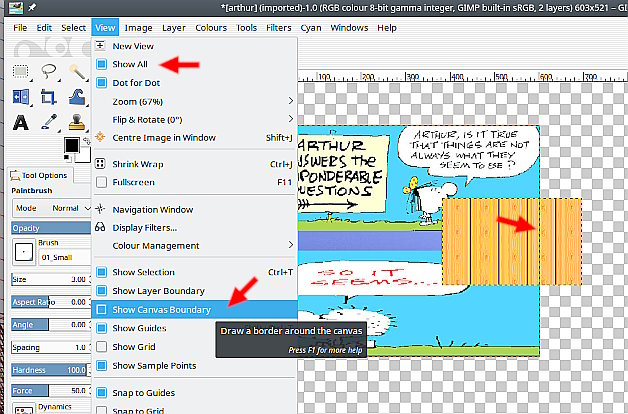Screen dimensions: 628x414
Task: Click the New View menu icon
Action: click(101, 46)
